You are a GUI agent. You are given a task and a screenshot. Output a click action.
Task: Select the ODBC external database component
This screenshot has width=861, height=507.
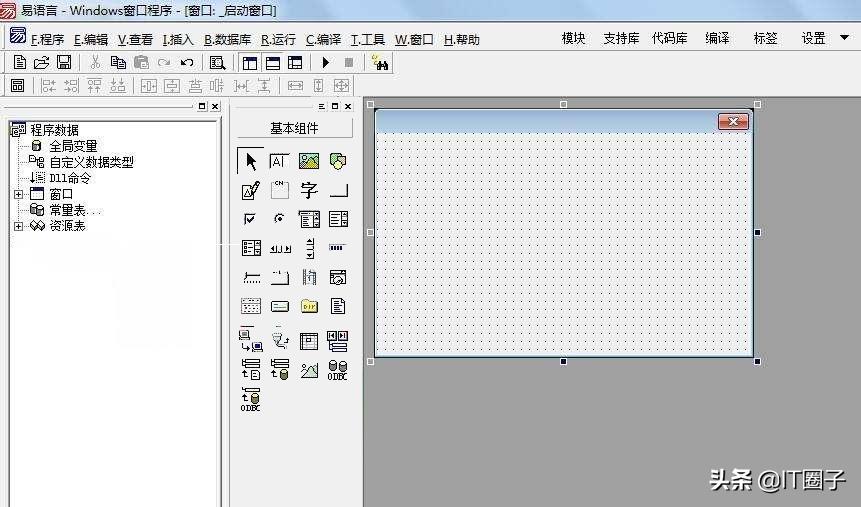pyautogui.click(x=338, y=370)
